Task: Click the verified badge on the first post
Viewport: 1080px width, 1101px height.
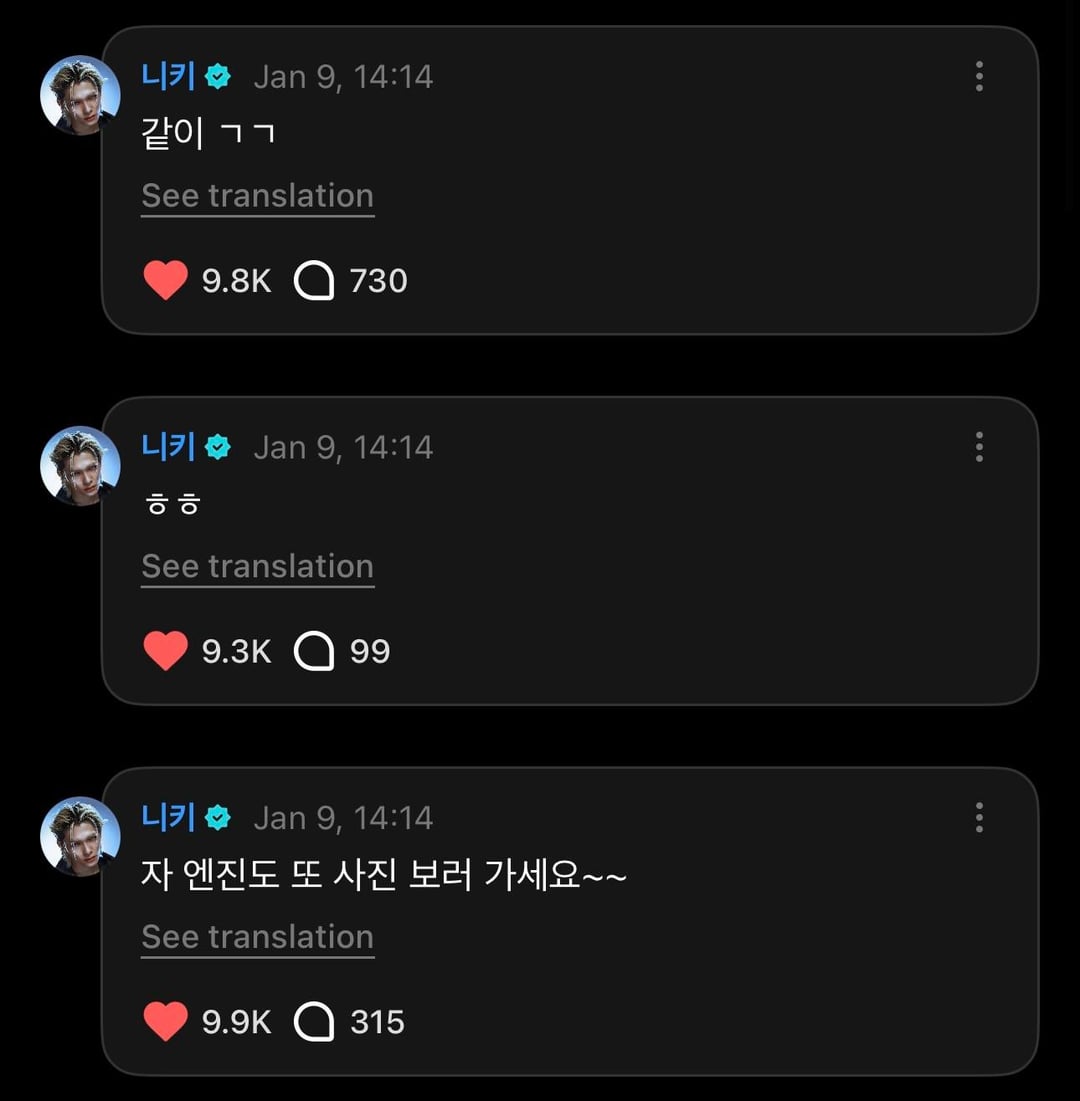Action: pos(218,77)
